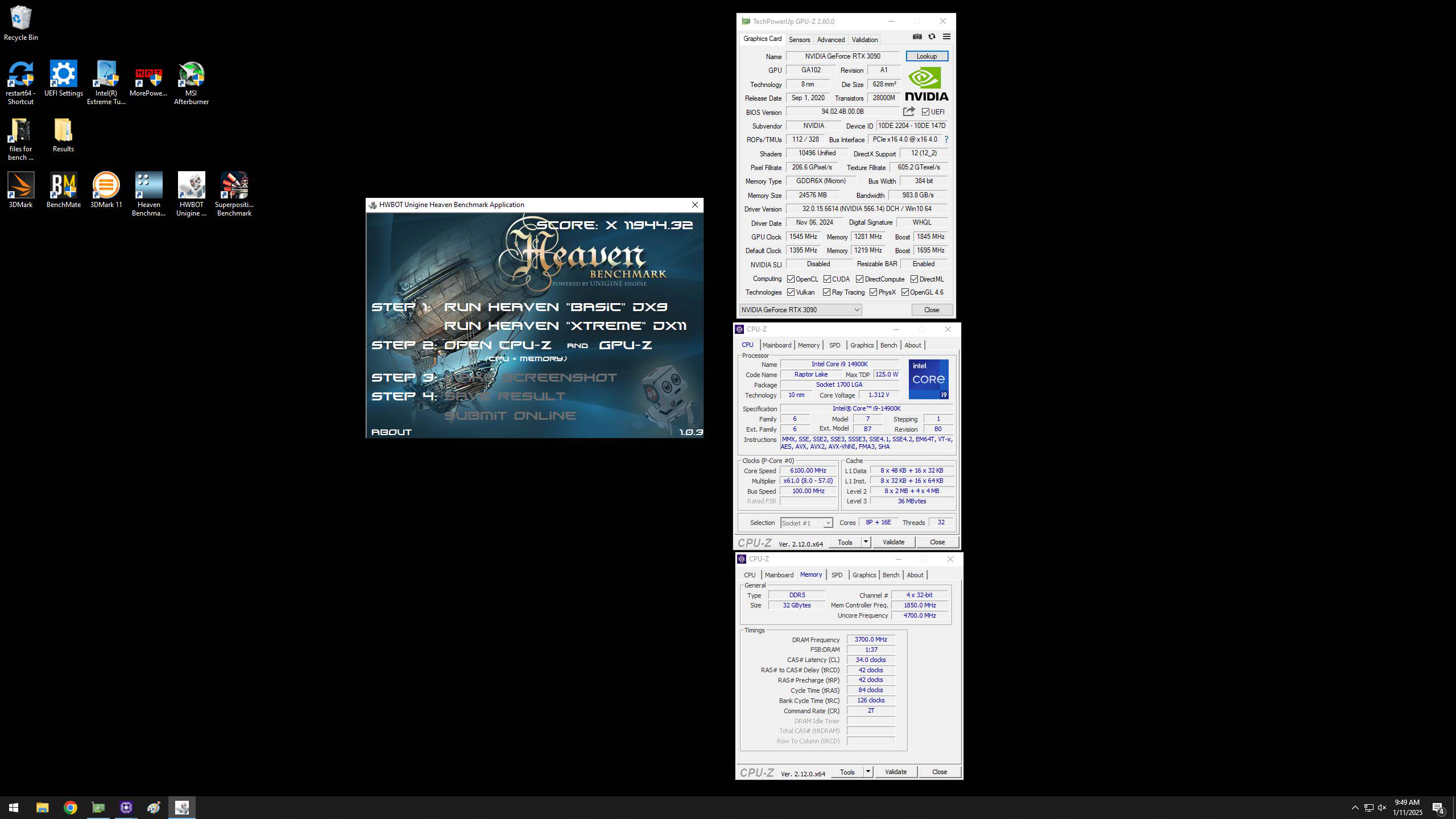
Task: Toggle OpenCL checkbox in GPU-Z
Action: (791, 279)
